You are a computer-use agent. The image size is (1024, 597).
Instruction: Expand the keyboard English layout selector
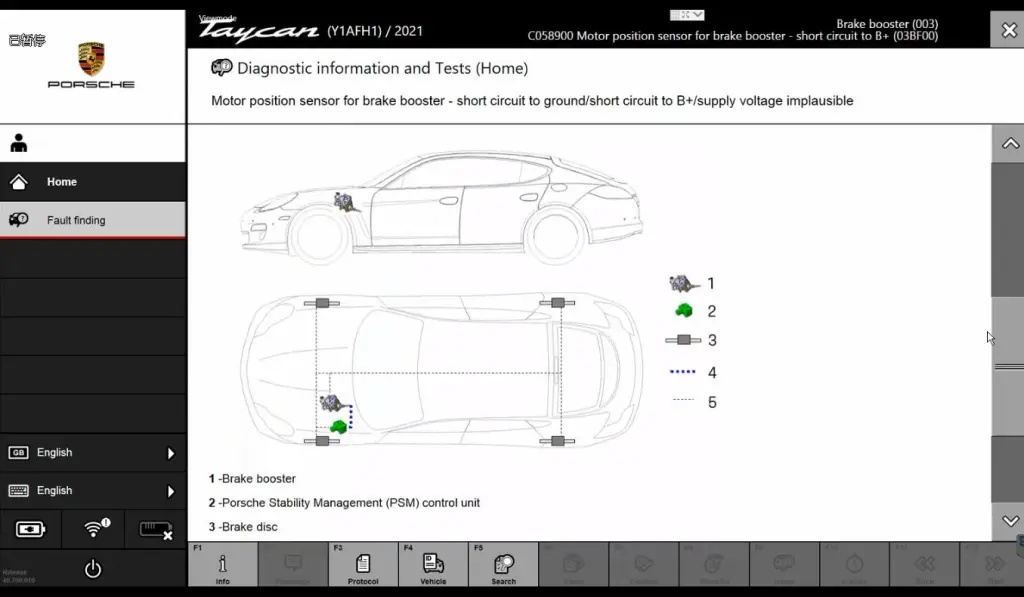pyautogui.click(x=92, y=491)
